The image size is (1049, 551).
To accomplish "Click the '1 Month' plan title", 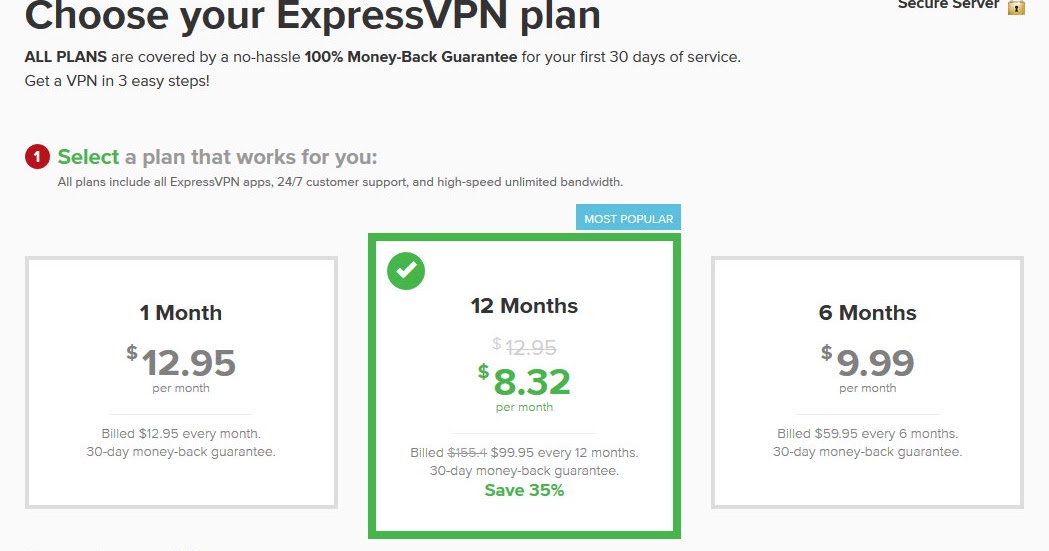I will pyautogui.click(x=181, y=313).
